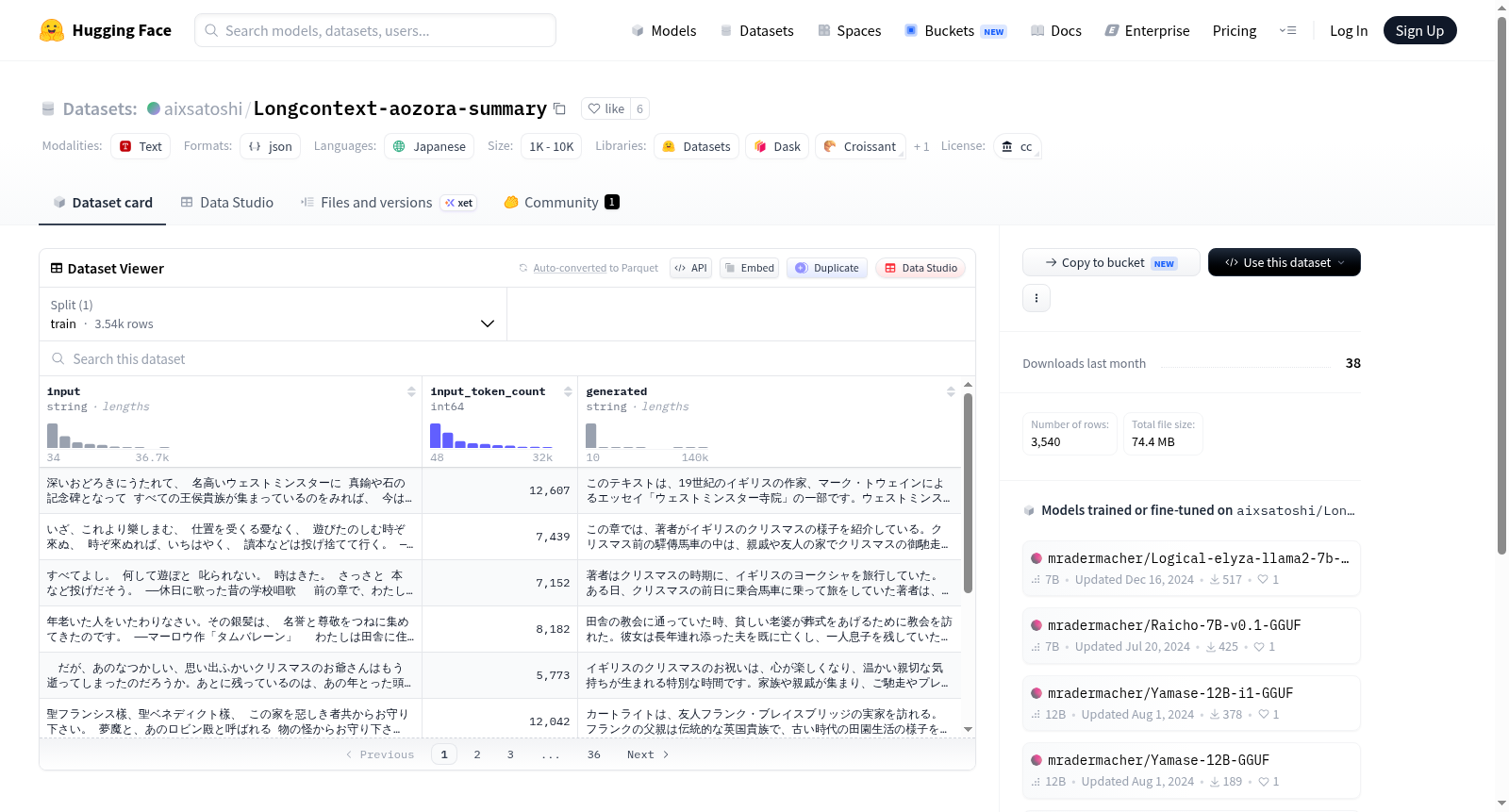Click the cc license tag
The height and width of the screenshot is (812, 1509).
[x=1017, y=146]
